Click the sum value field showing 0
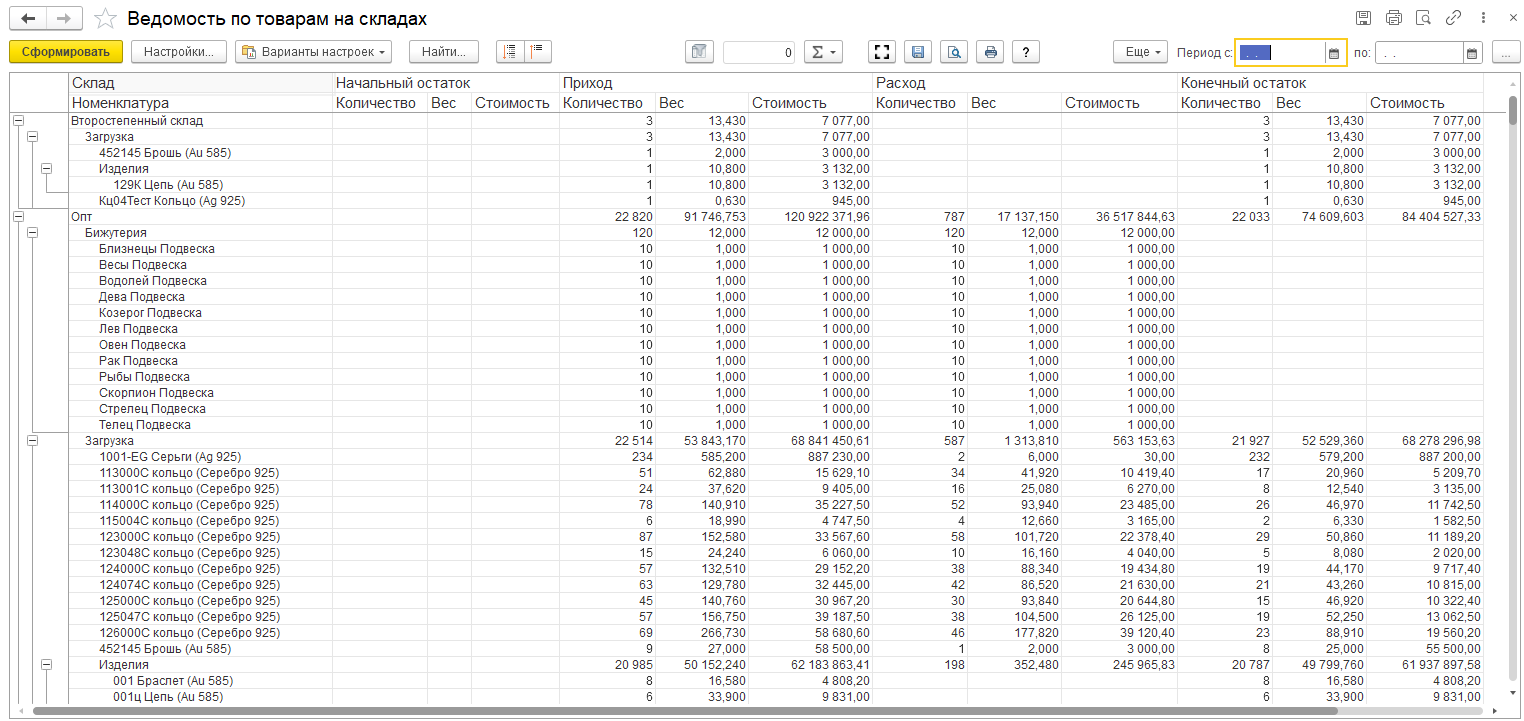 759,52
